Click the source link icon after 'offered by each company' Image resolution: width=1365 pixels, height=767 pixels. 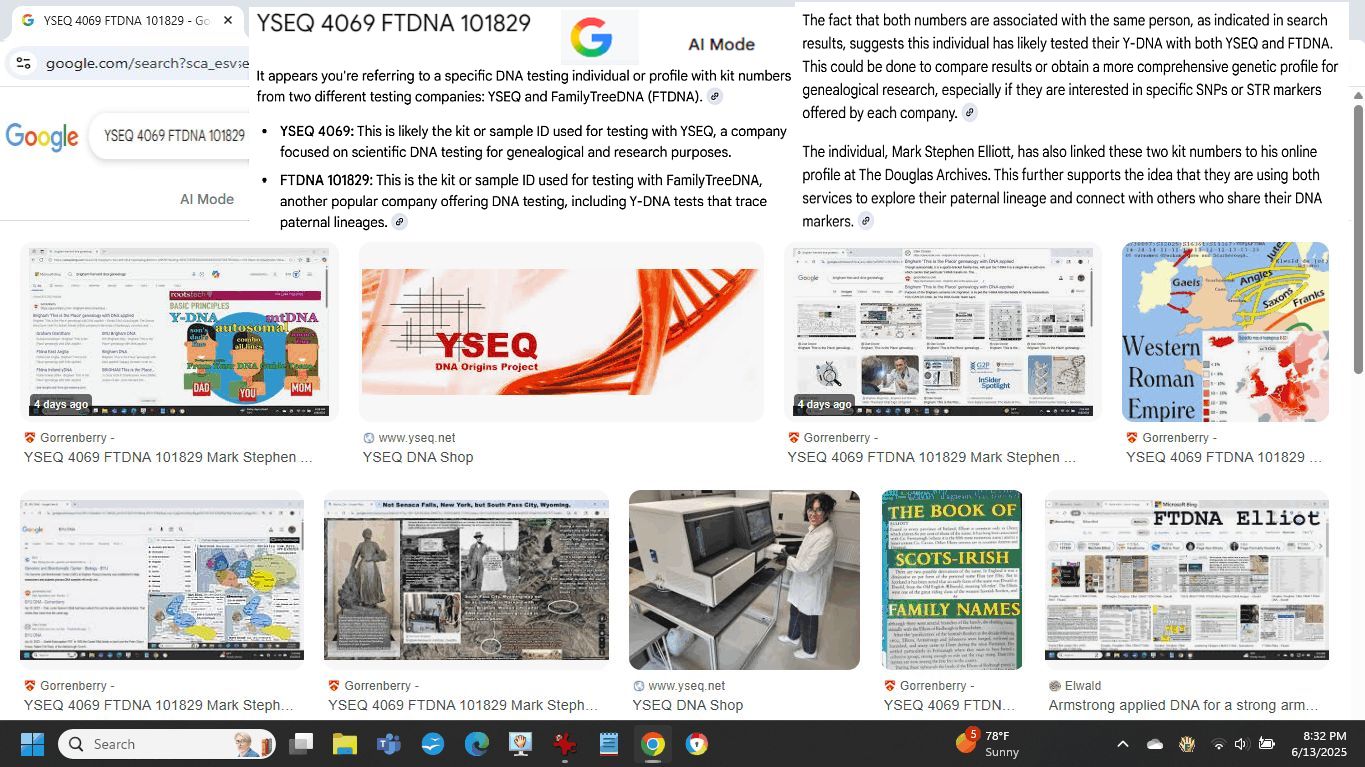[x=969, y=113]
